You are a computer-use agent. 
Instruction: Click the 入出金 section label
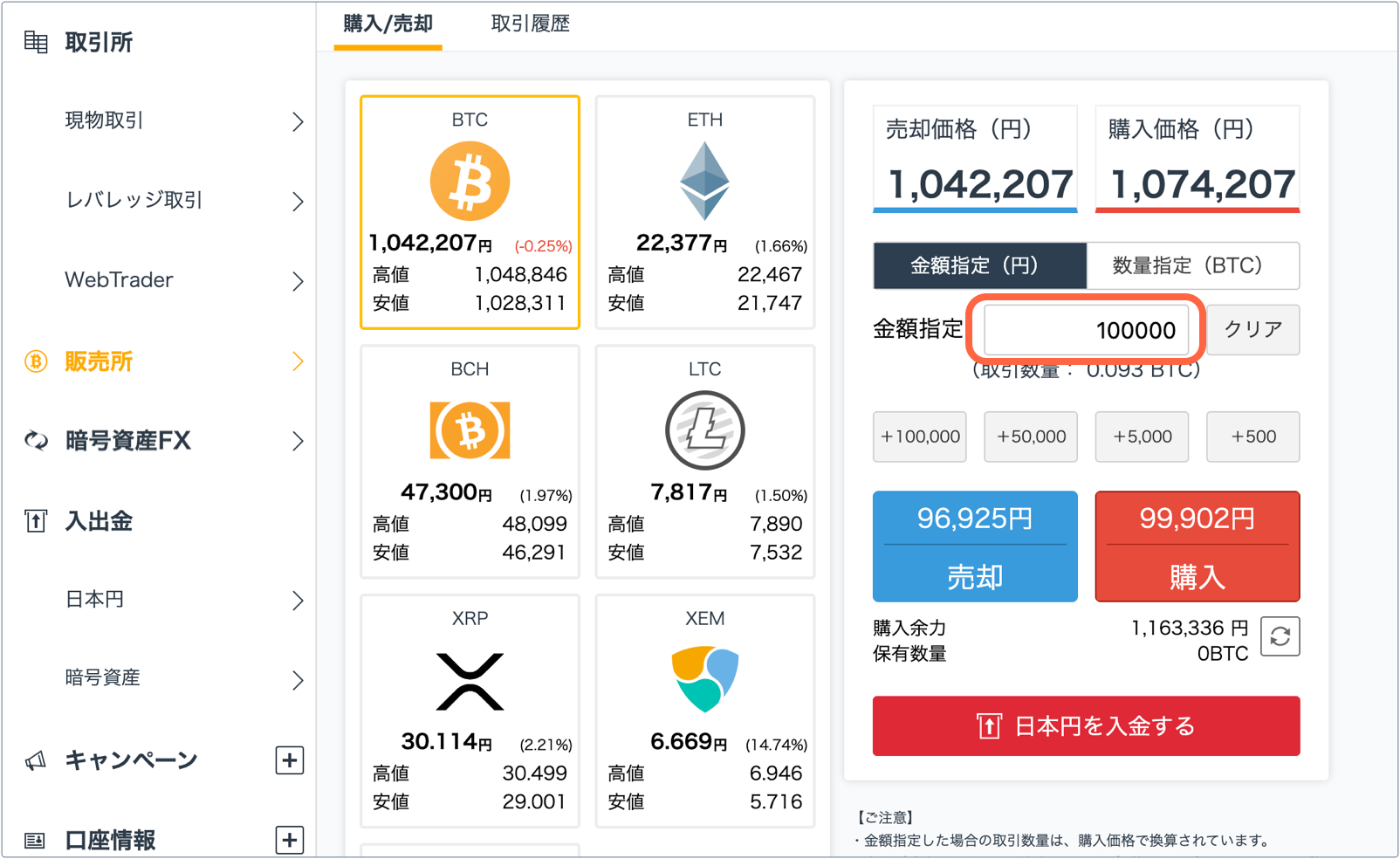(x=99, y=521)
